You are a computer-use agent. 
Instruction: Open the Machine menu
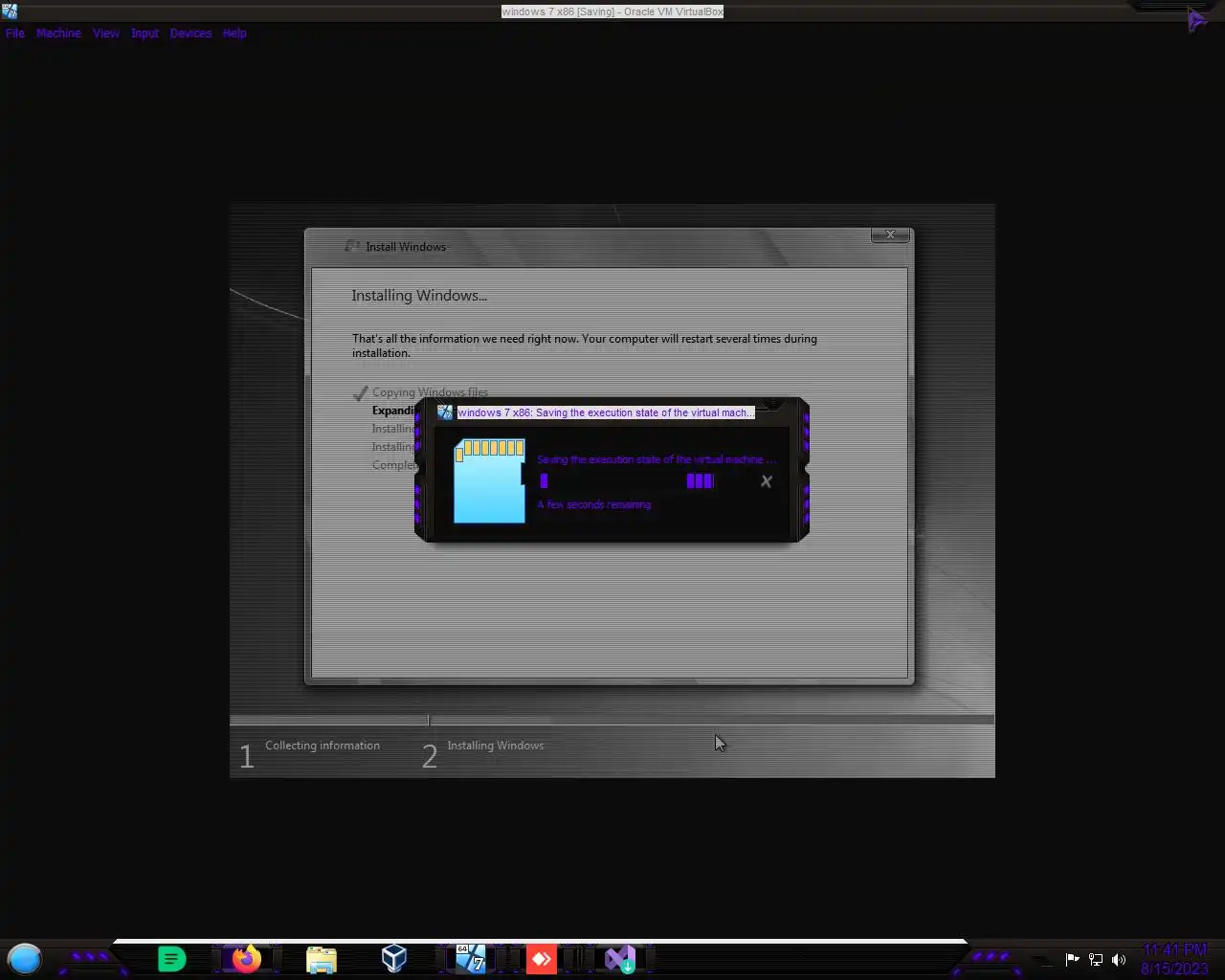click(58, 33)
